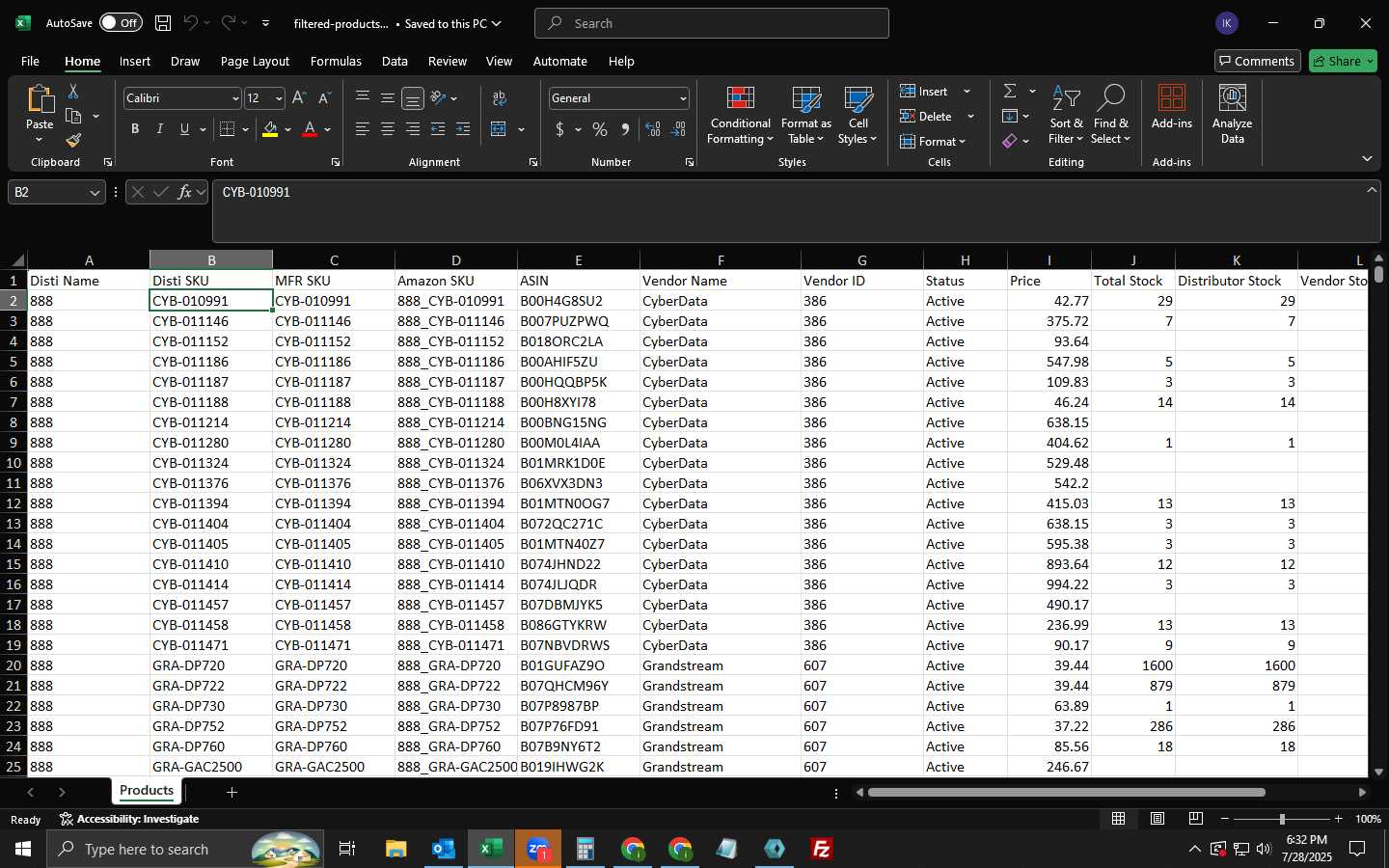Click the Paste button
The height and width of the screenshot is (868, 1389).
pyautogui.click(x=40, y=107)
